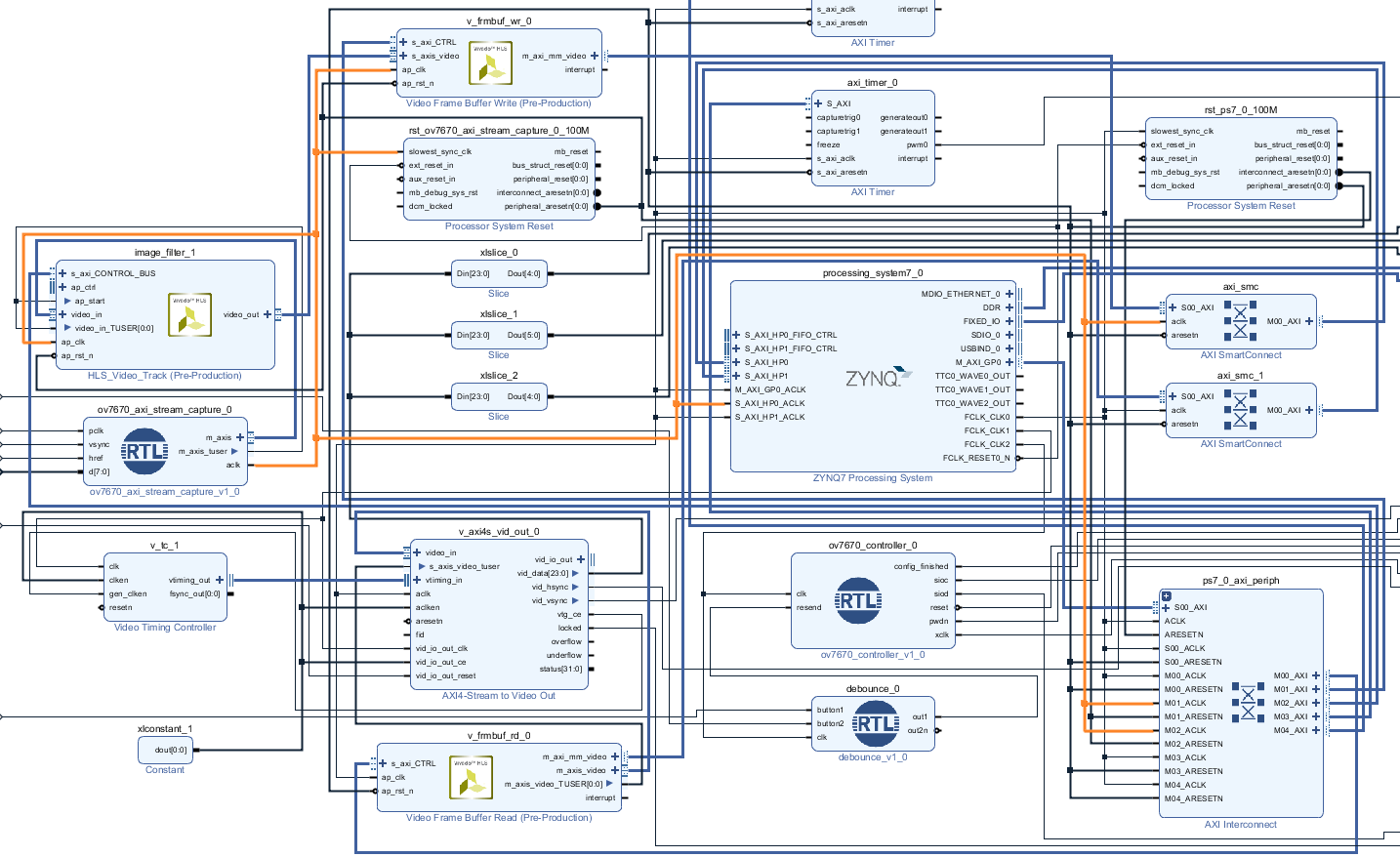Viewport: 1400px width, 857px height.
Task: Click the ZYNQ7 Processing System label
Action: (x=872, y=478)
